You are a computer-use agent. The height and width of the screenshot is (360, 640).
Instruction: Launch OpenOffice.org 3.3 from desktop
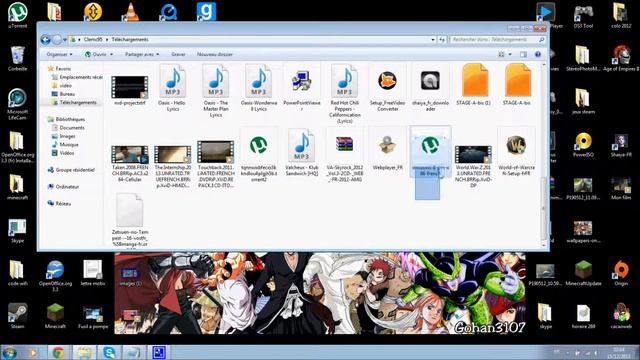55,276
